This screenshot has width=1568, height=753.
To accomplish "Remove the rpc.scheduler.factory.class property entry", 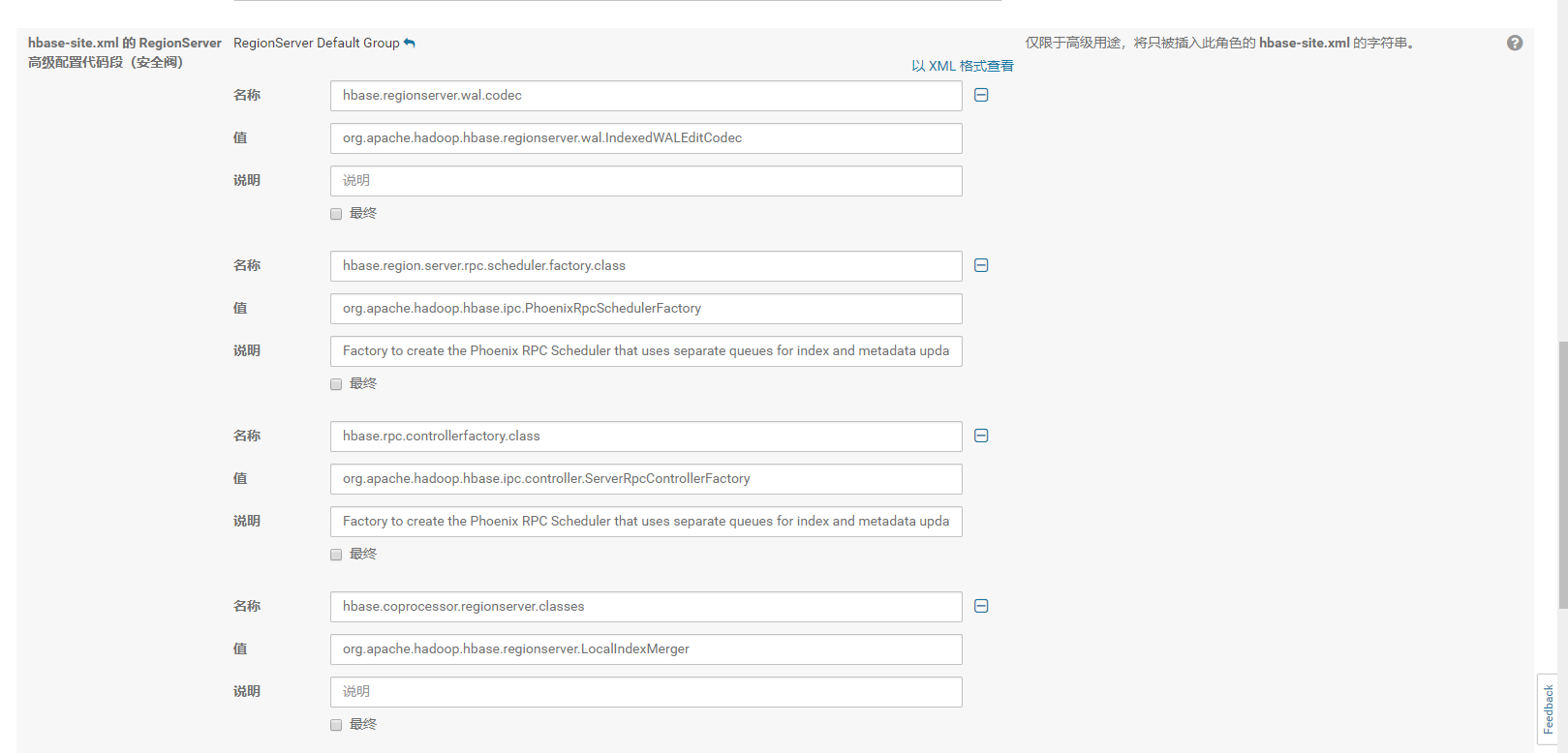I will click(981, 265).
